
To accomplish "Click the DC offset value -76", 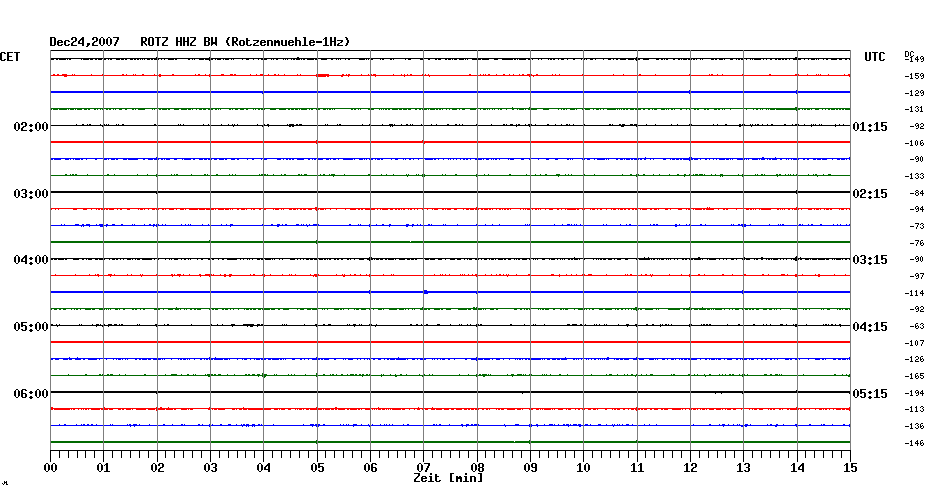I will pyautogui.click(x=916, y=243).
